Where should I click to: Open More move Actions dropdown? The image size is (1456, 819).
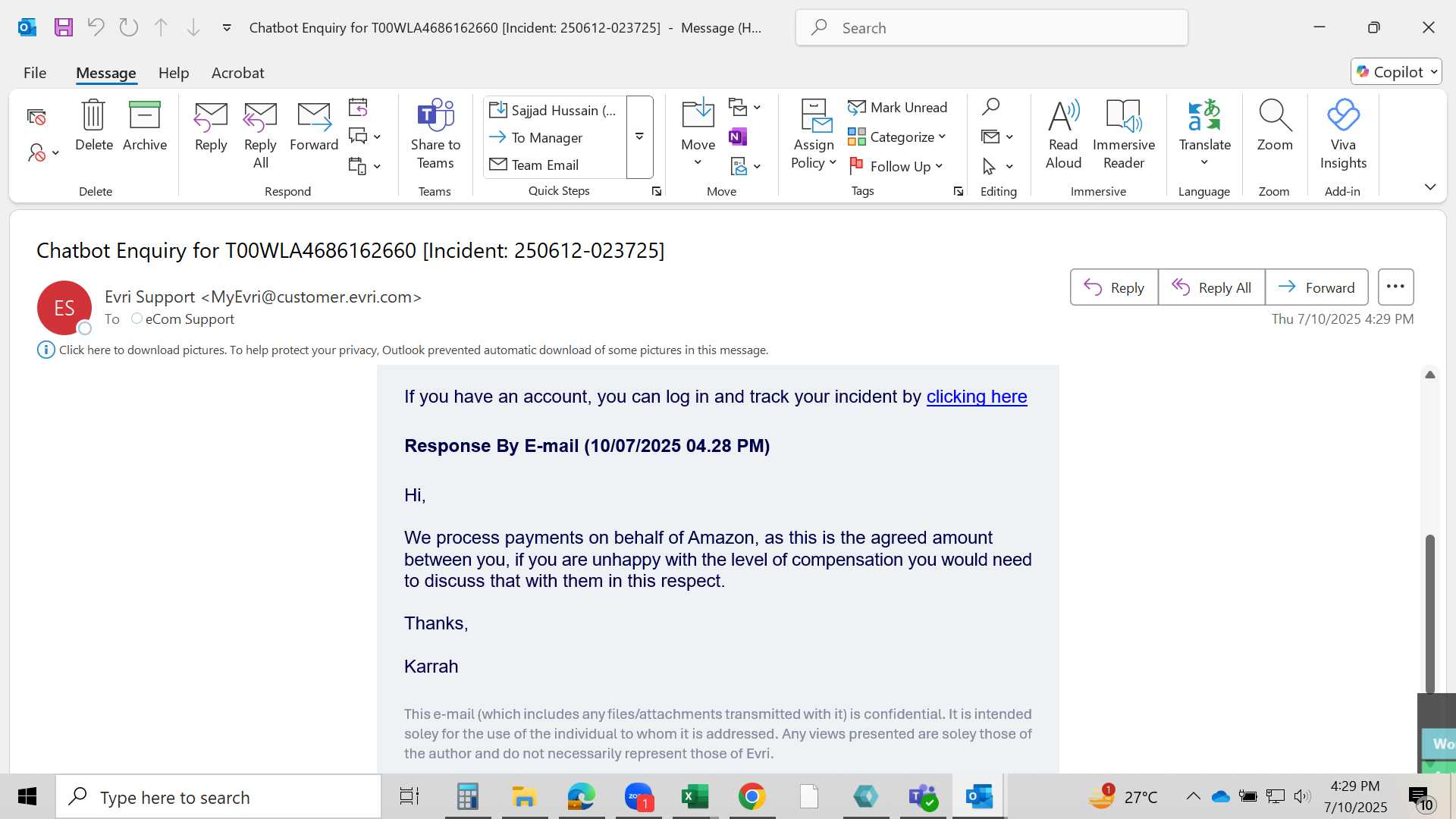point(745,166)
